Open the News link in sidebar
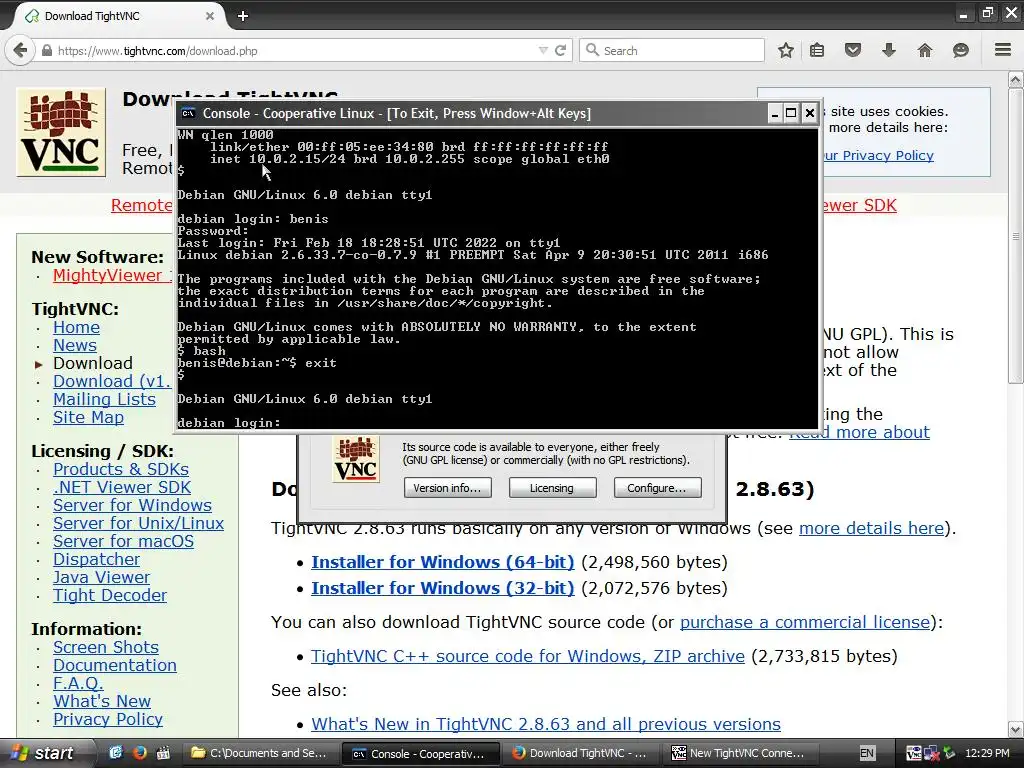The image size is (1024, 768). (x=74, y=345)
